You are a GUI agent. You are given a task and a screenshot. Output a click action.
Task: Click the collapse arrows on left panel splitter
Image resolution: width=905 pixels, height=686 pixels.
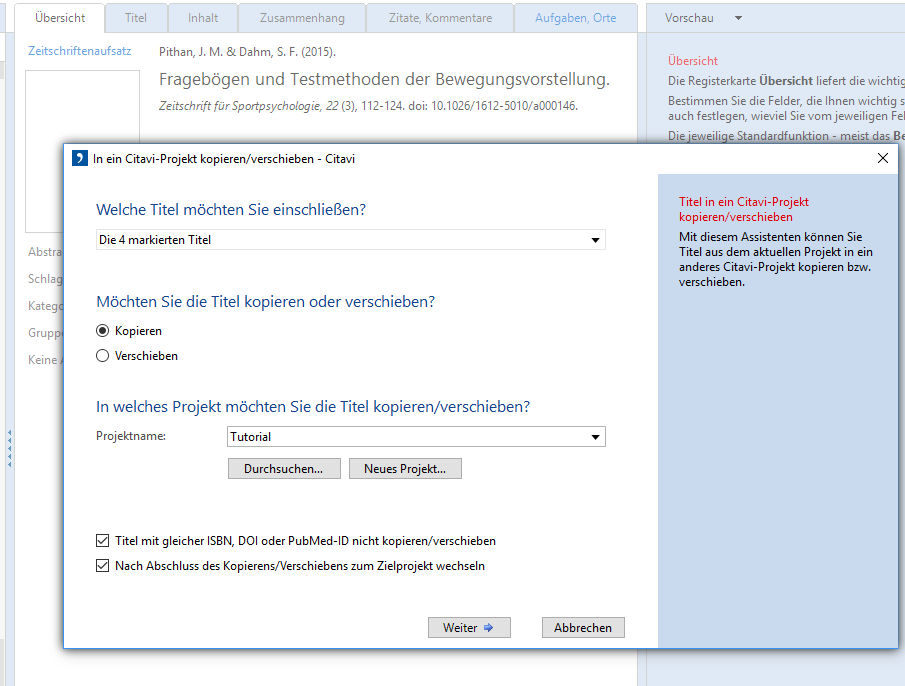9,448
